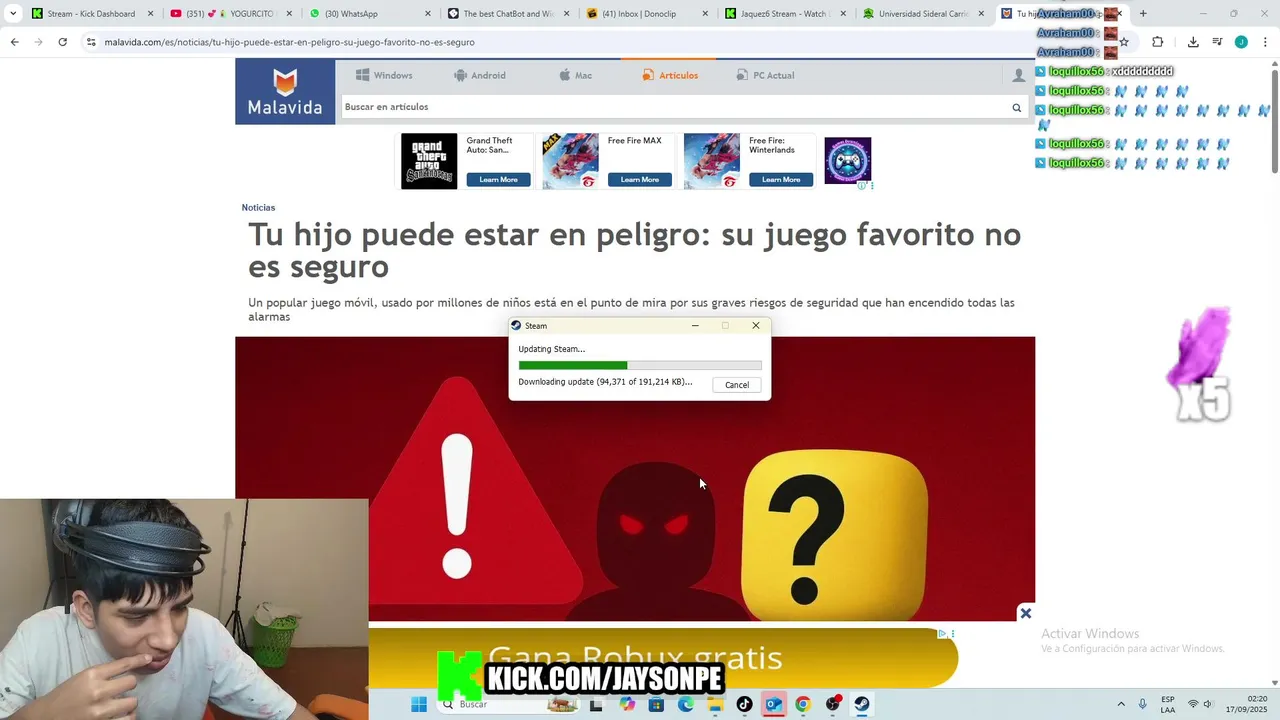
Task: Open Windows Start menu
Action: (419, 704)
